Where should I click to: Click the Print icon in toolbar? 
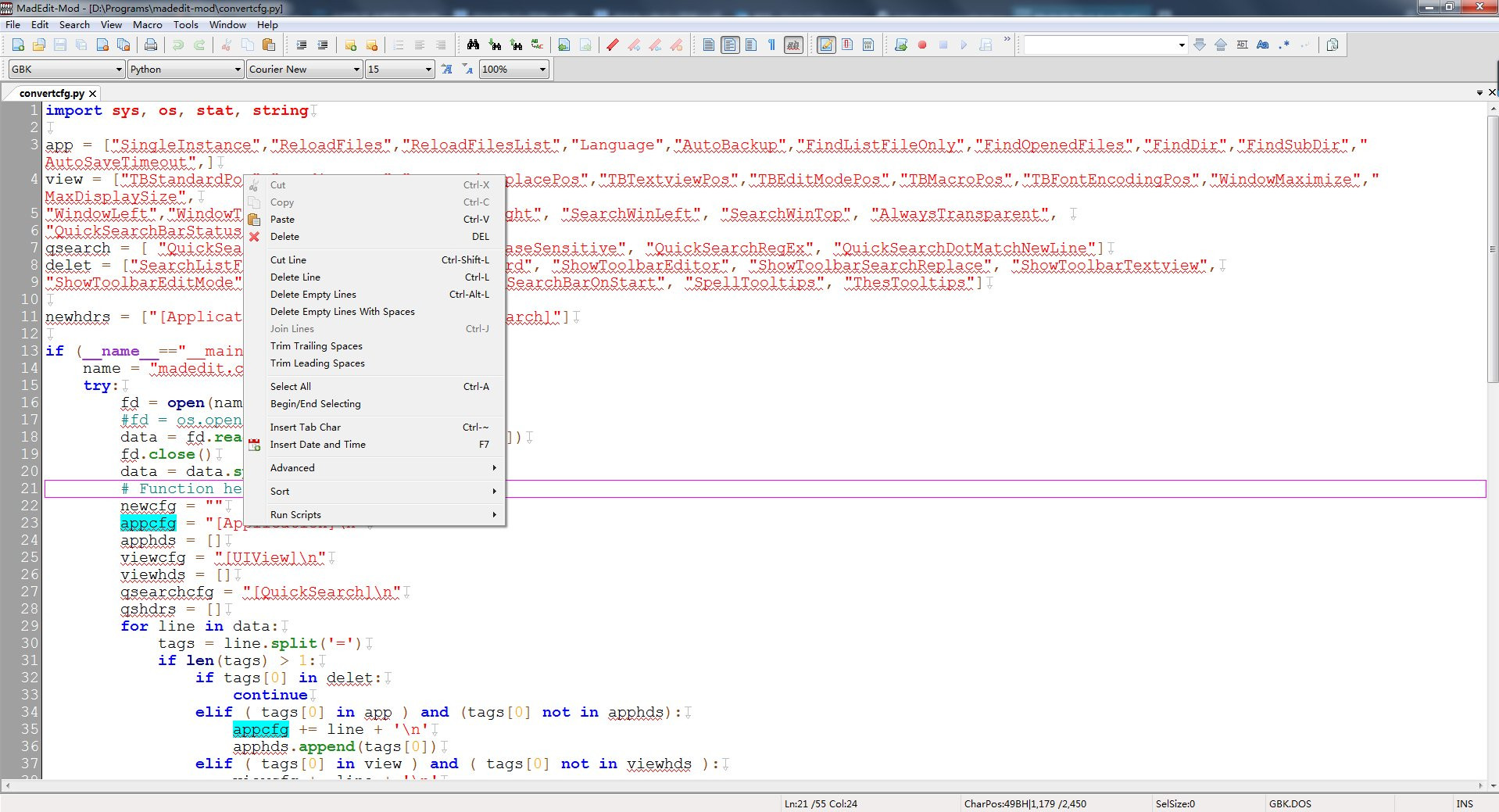pyautogui.click(x=151, y=45)
